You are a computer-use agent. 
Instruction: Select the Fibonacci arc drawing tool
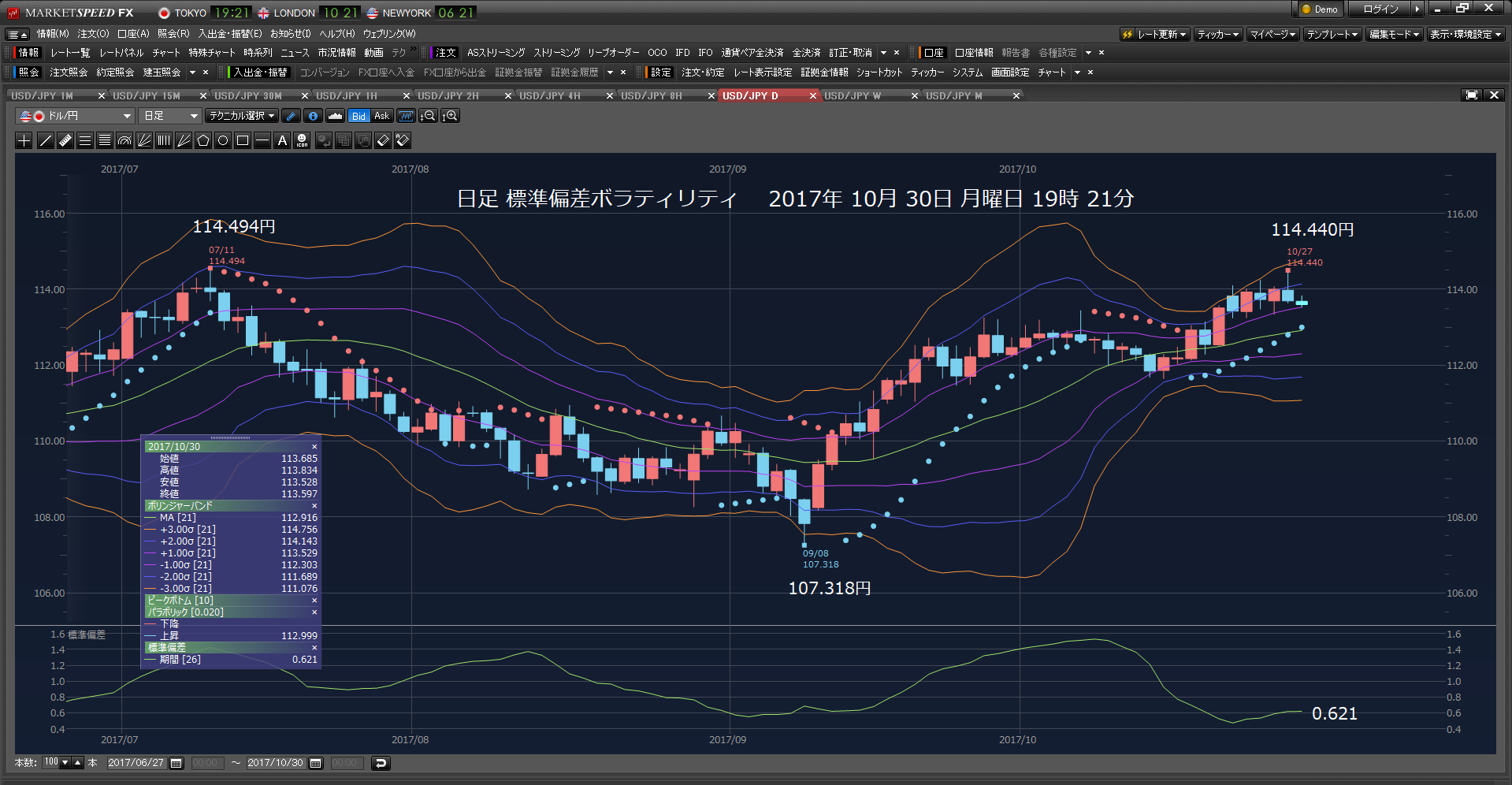coord(124,140)
